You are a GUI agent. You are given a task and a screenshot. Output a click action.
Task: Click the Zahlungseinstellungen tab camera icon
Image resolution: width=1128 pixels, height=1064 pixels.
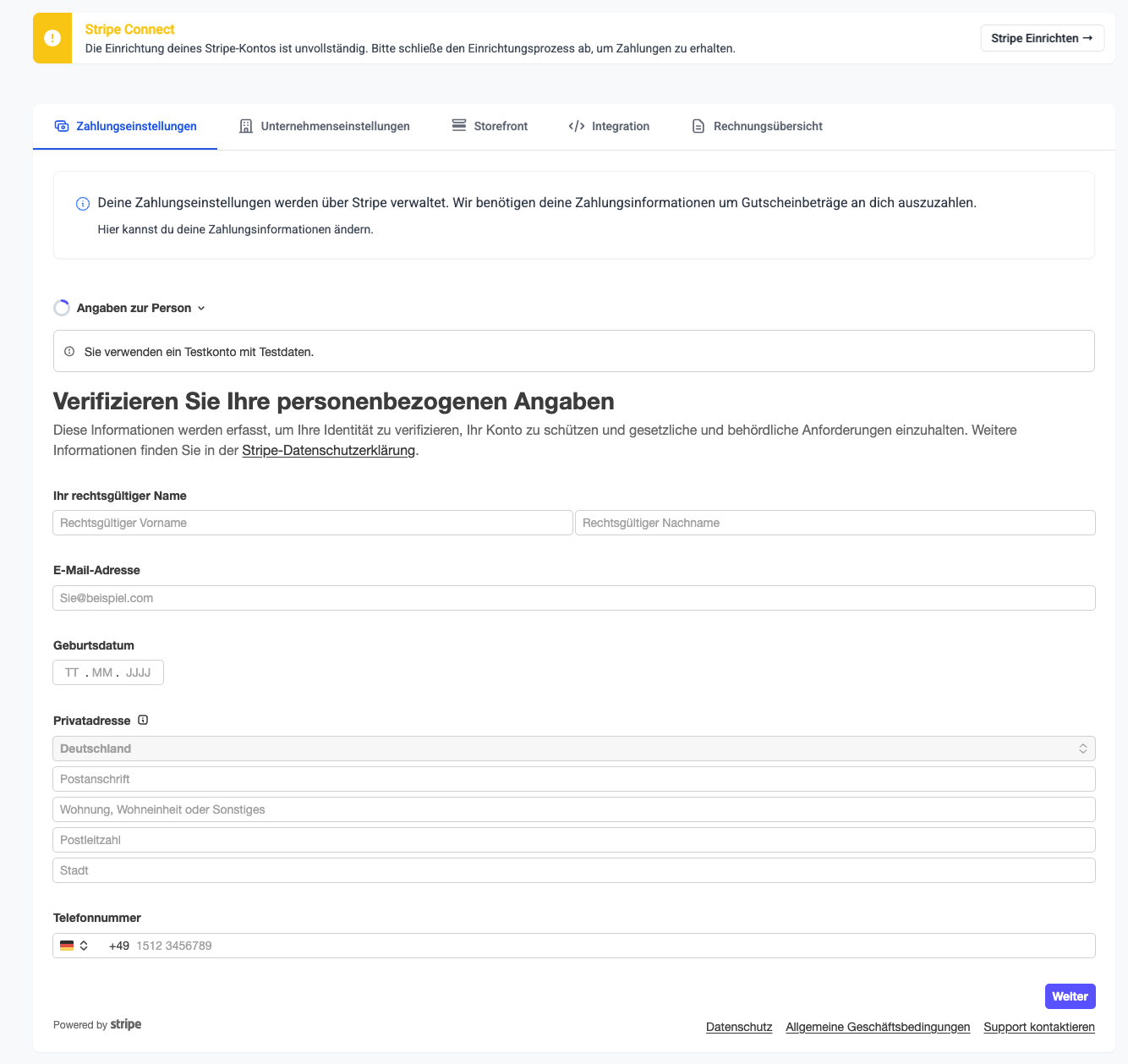coord(62,126)
